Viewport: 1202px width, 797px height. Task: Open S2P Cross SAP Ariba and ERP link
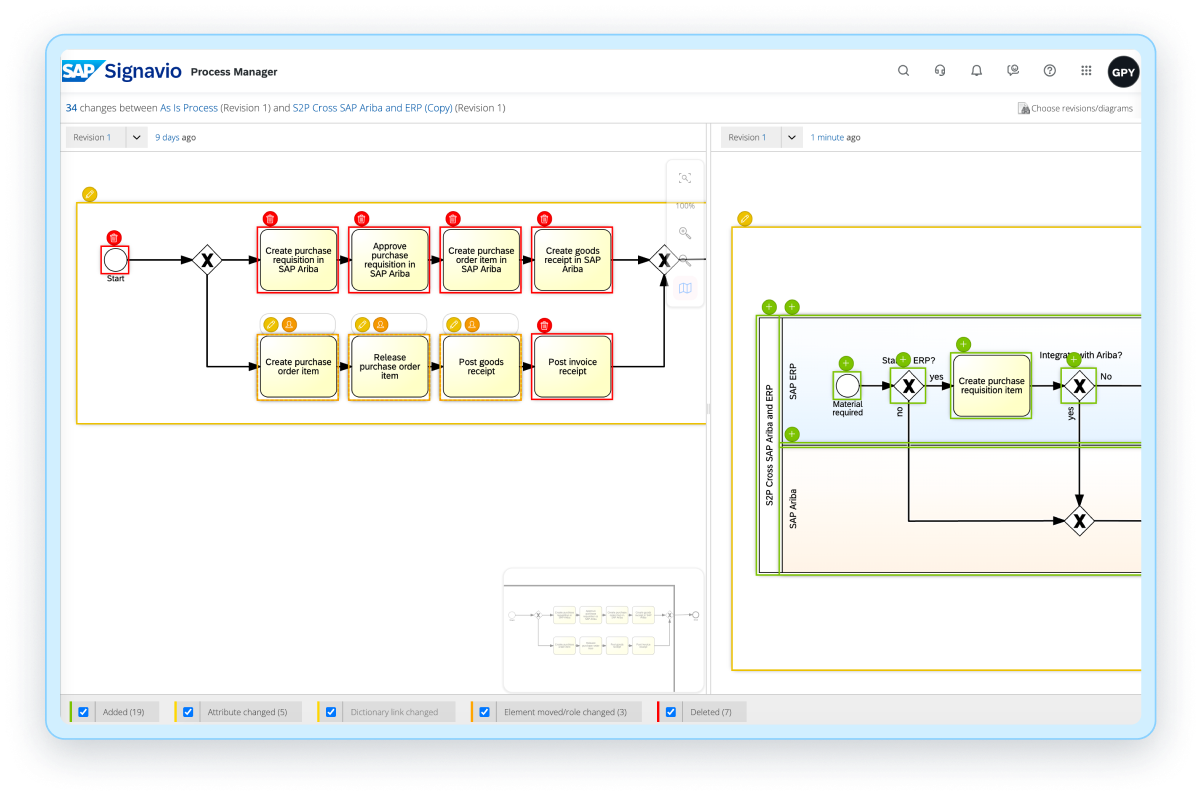372,108
